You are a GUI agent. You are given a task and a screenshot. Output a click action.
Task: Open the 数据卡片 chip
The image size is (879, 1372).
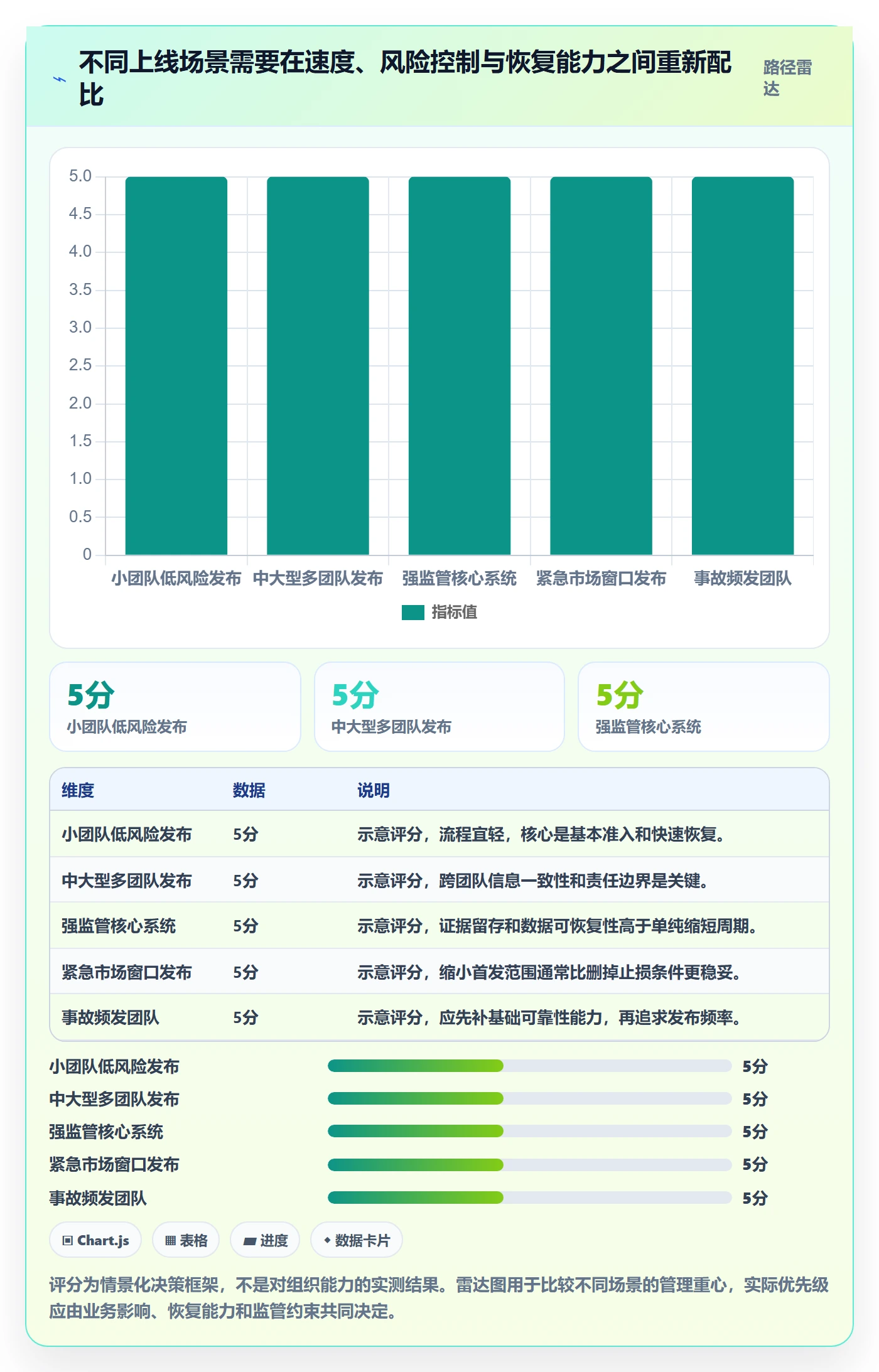click(357, 1240)
